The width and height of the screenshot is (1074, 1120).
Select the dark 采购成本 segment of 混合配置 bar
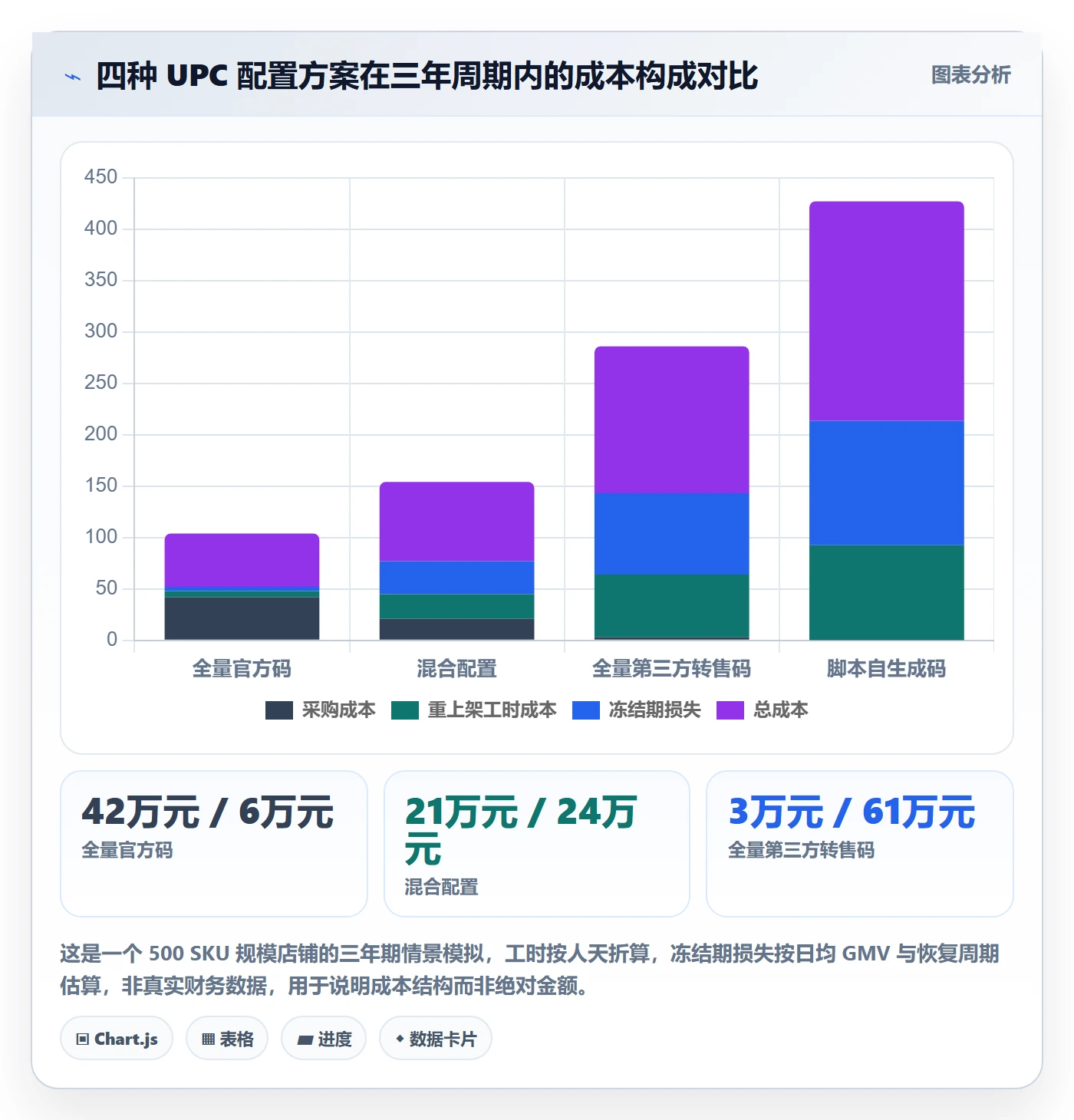(456, 629)
